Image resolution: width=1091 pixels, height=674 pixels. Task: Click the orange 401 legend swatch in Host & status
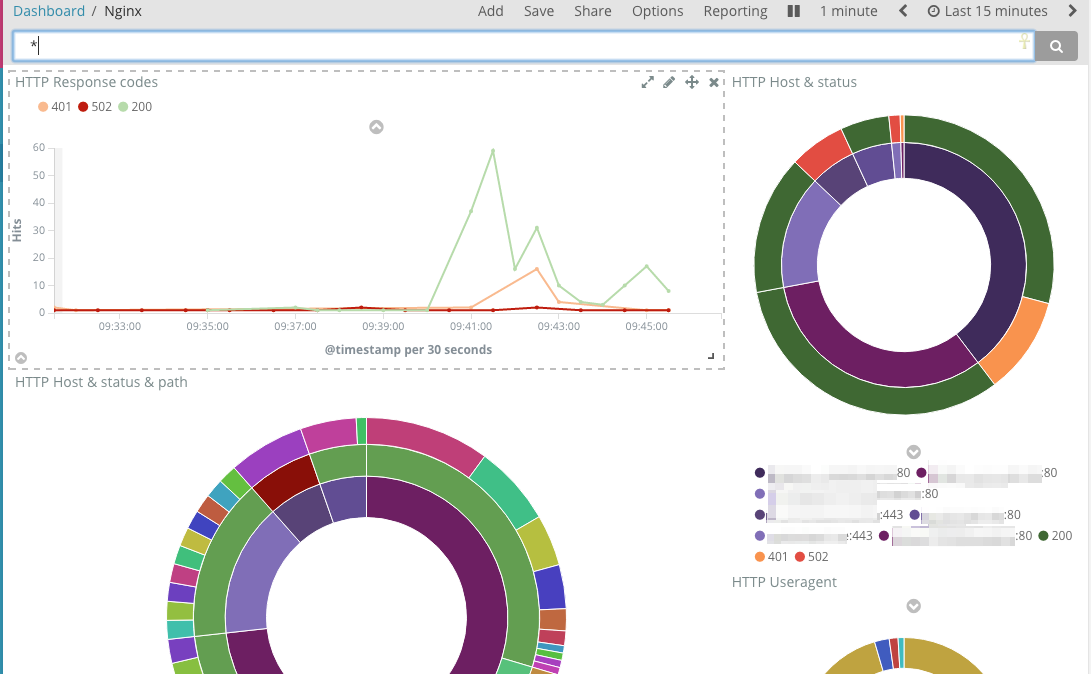click(760, 556)
